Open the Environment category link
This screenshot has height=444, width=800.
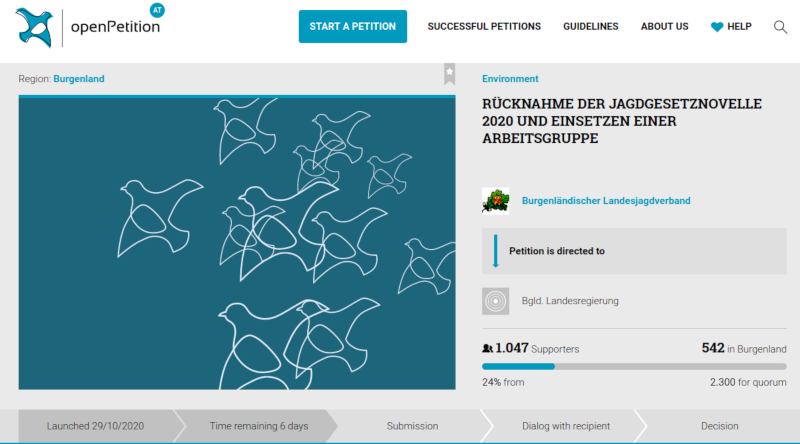coord(510,79)
